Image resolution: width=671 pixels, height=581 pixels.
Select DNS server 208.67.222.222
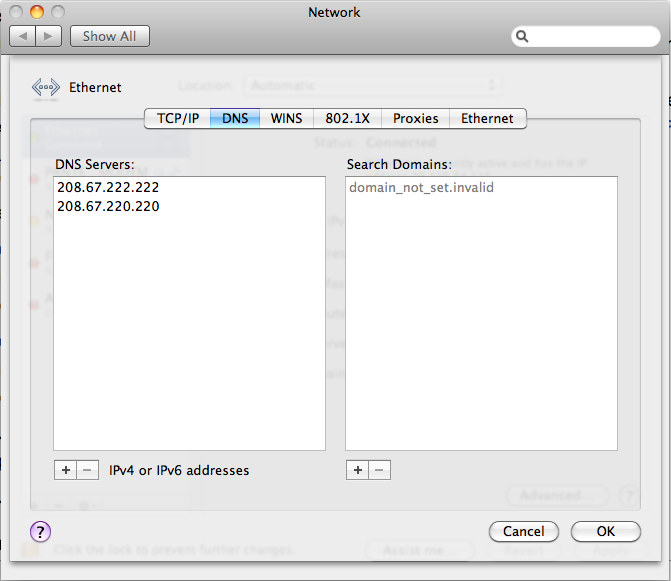tap(189, 187)
